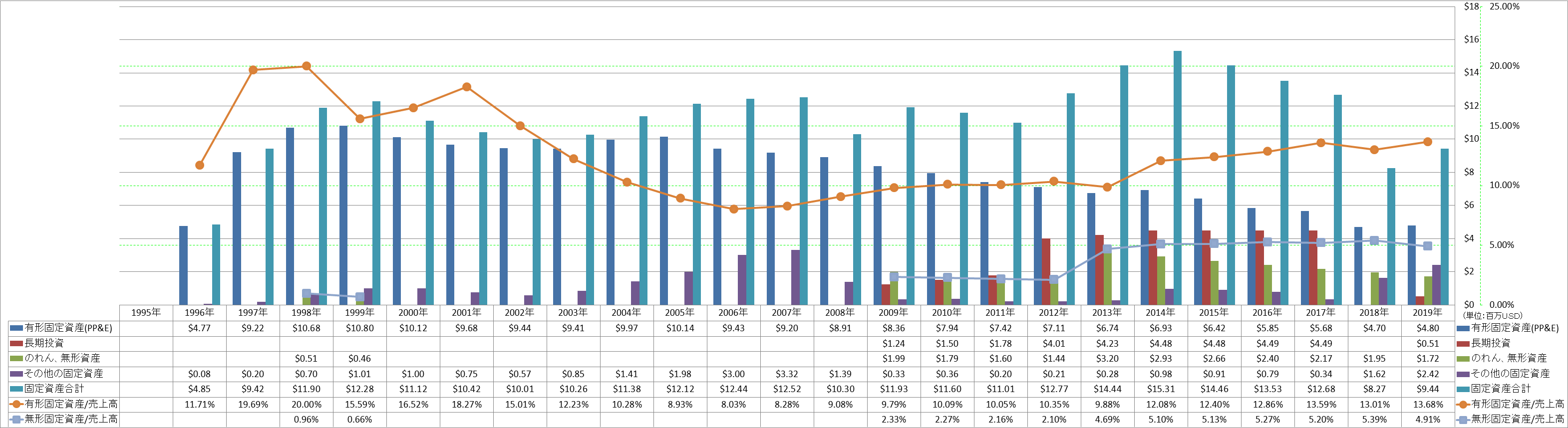Image resolution: width=1568 pixels, height=428 pixels.
Task: Click the purple bar for 2007年
Action: (x=795, y=277)
